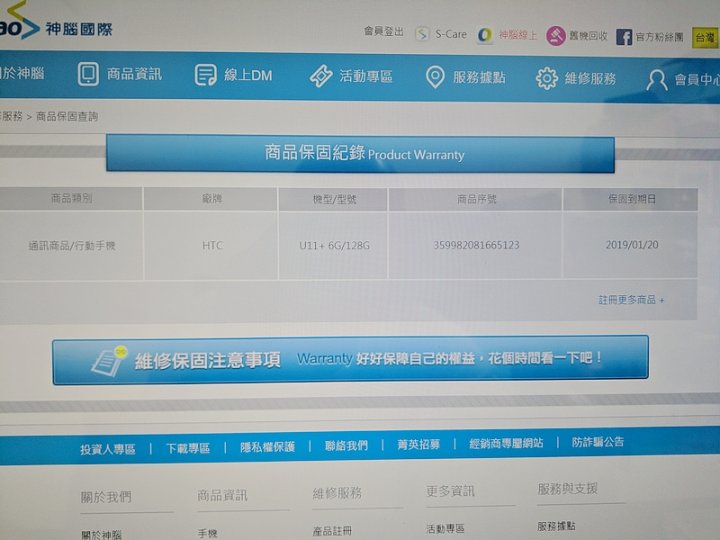Click the 機型/型號 column header
The height and width of the screenshot is (540, 720).
tap(334, 199)
